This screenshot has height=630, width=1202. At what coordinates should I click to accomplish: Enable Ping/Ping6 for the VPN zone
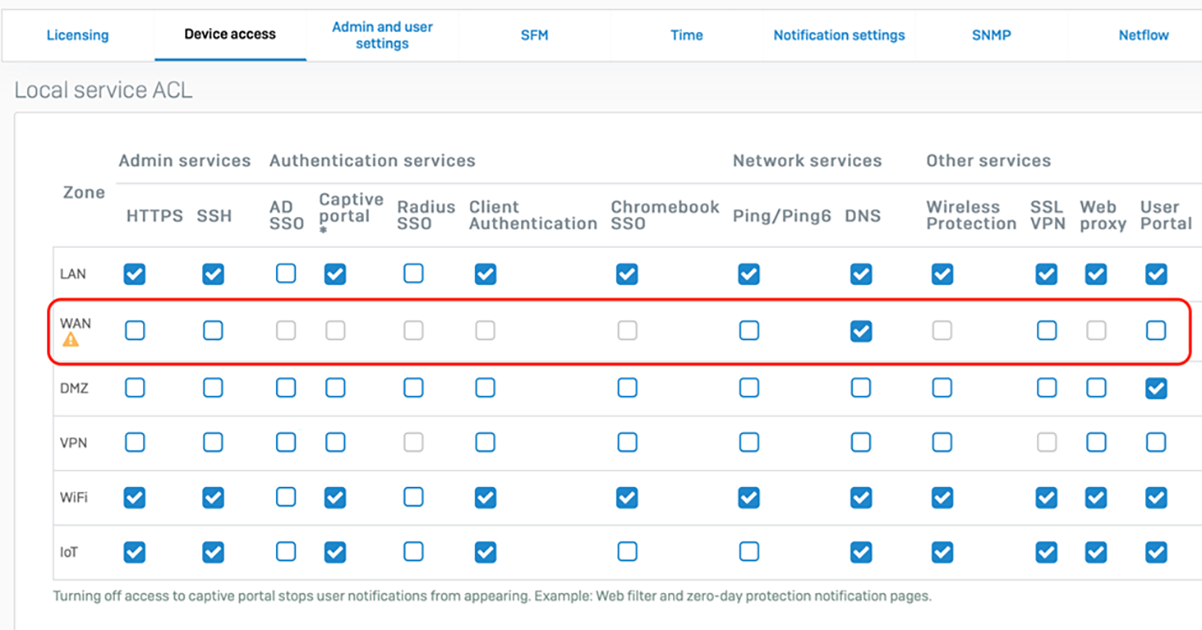748,442
